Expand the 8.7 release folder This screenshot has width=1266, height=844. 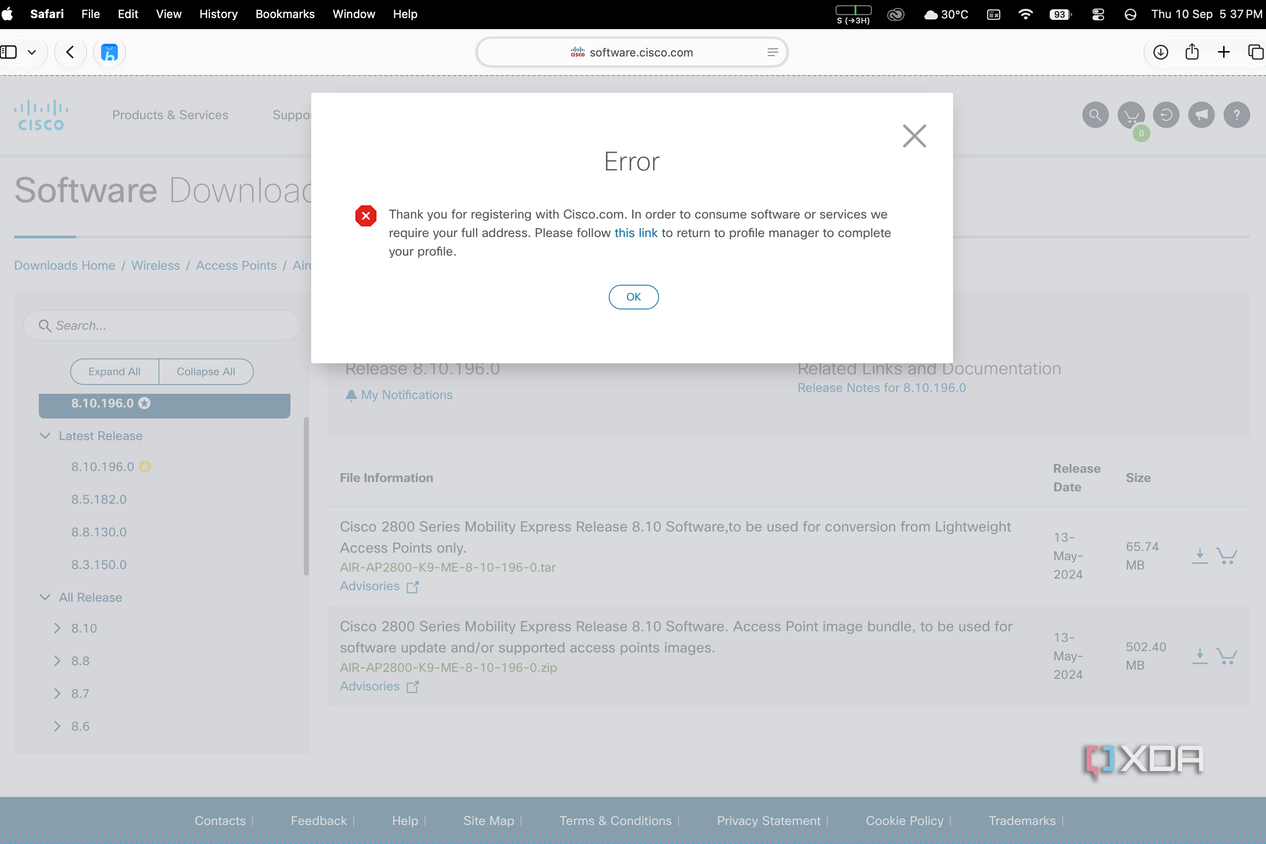pos(57,693)
